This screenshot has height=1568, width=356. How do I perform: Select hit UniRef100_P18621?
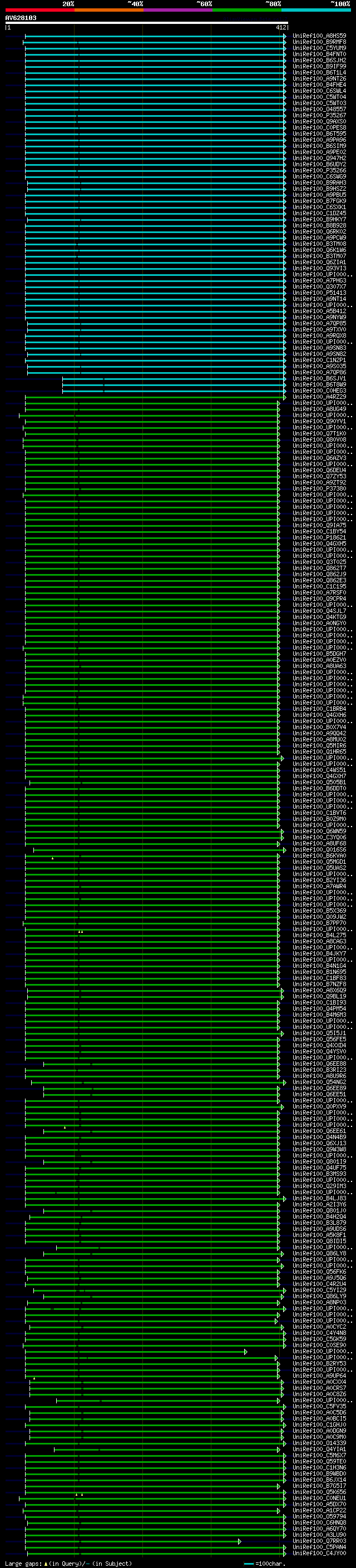coord(319,537)
